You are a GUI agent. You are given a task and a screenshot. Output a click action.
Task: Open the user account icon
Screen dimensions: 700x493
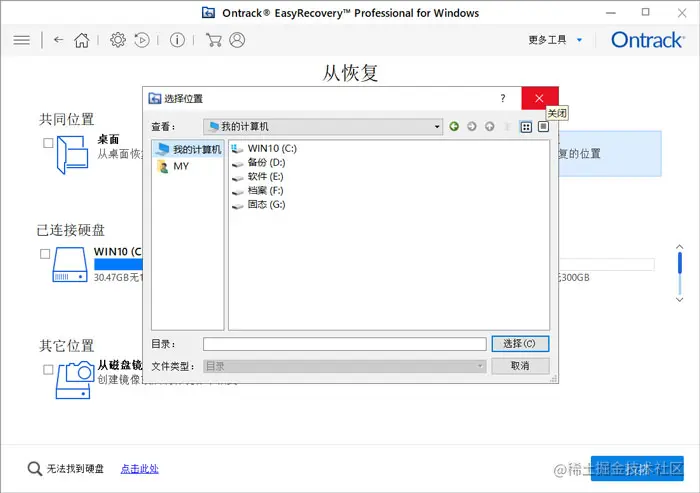click(x=237, y=40)
